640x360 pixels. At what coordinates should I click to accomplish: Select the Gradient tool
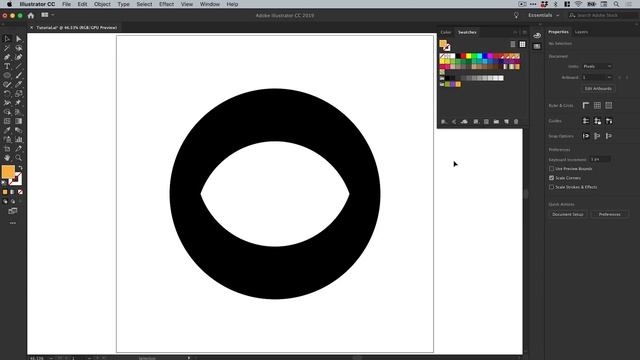(x=18, y=121)
